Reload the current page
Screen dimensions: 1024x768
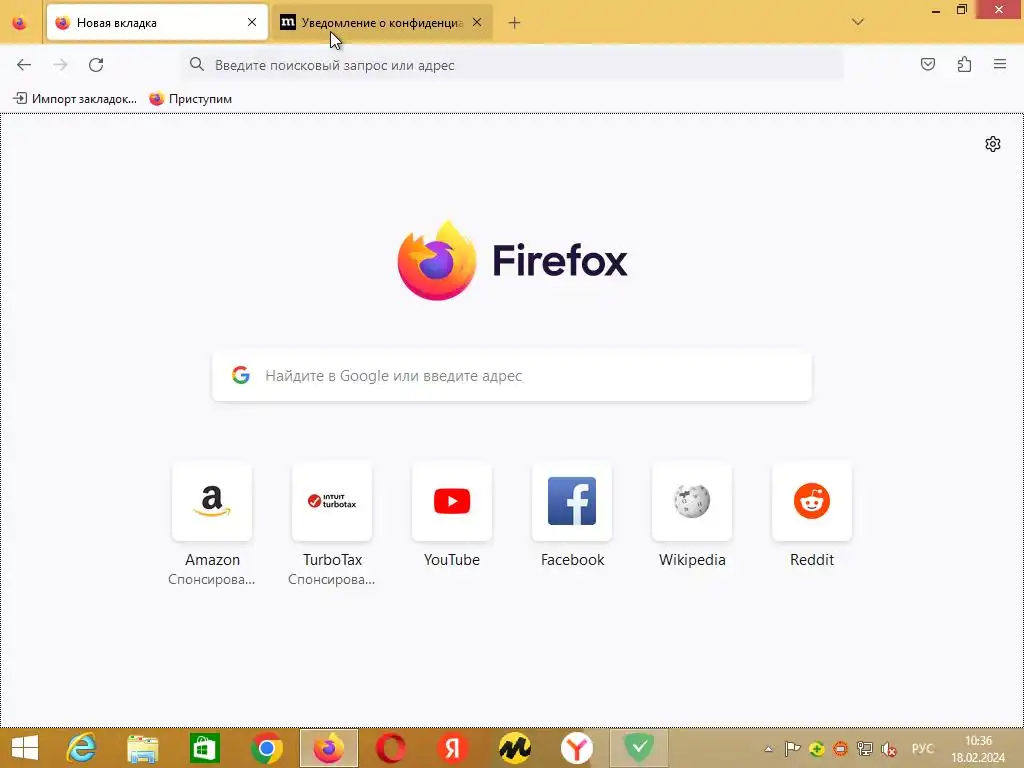[96, 65]
